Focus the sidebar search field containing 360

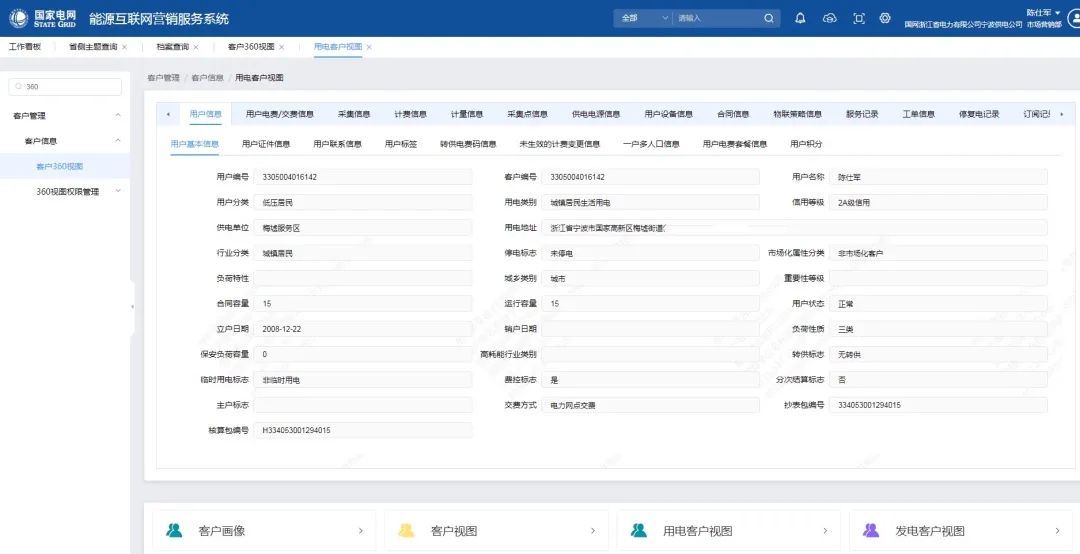65,87
